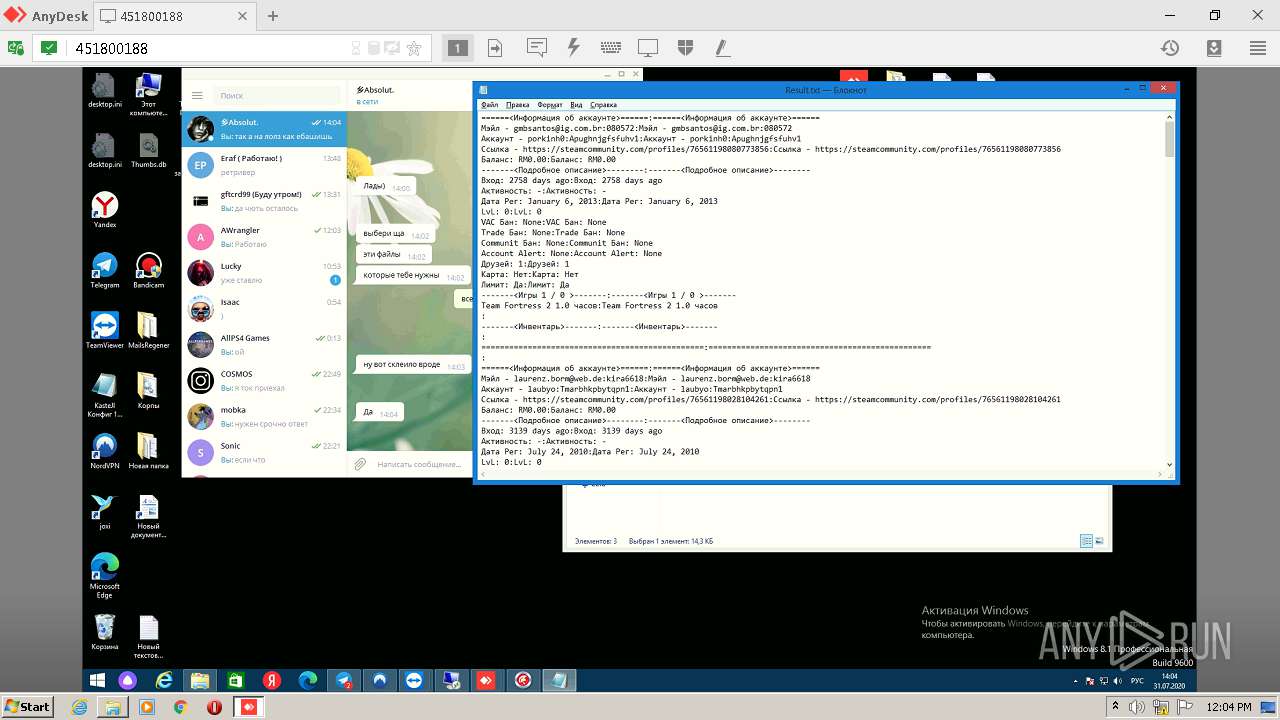
Task: Open the Формат menu in Notepad
Action: pyautogui.click(x=549, y=105)
